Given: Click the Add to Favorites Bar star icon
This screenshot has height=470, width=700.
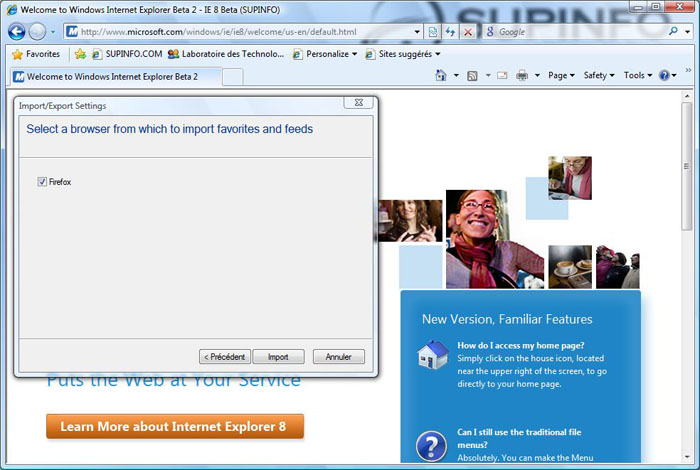Looking at the screenshot, I should (80, 54).
